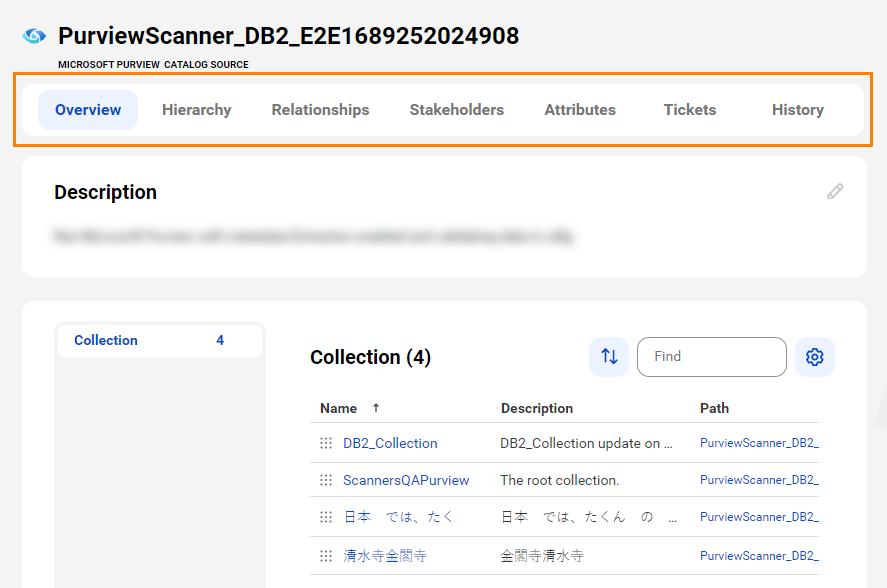Open the 日本 では、たく collection link

[x=399, y=517]
